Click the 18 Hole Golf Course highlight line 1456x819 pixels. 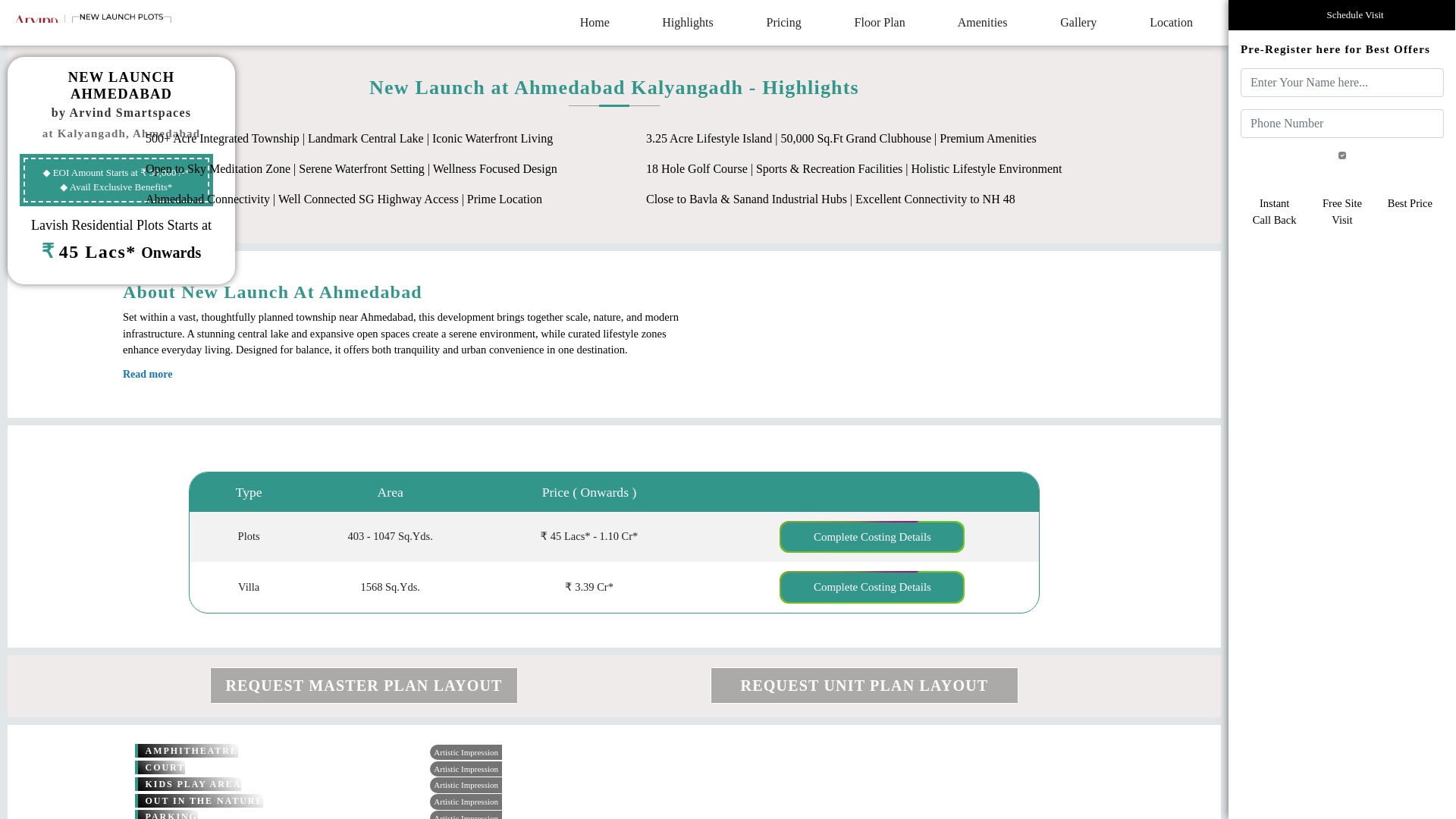853,169
